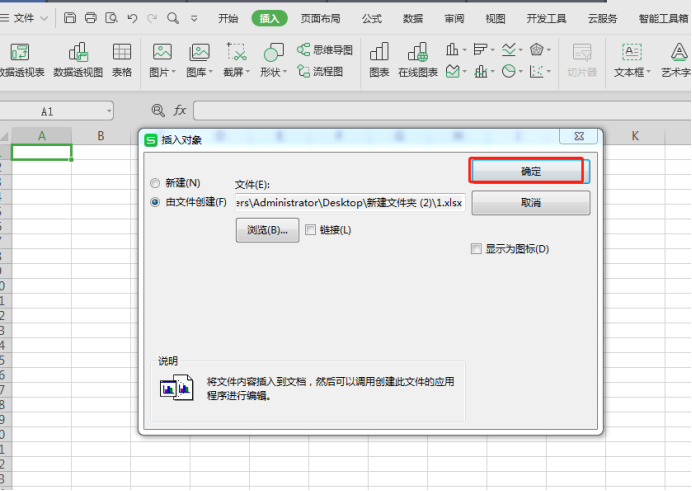Image resolution: width=692 pixels, height=491 pixels.
Task: Open Print Preview icon
Action: point(111,18)
